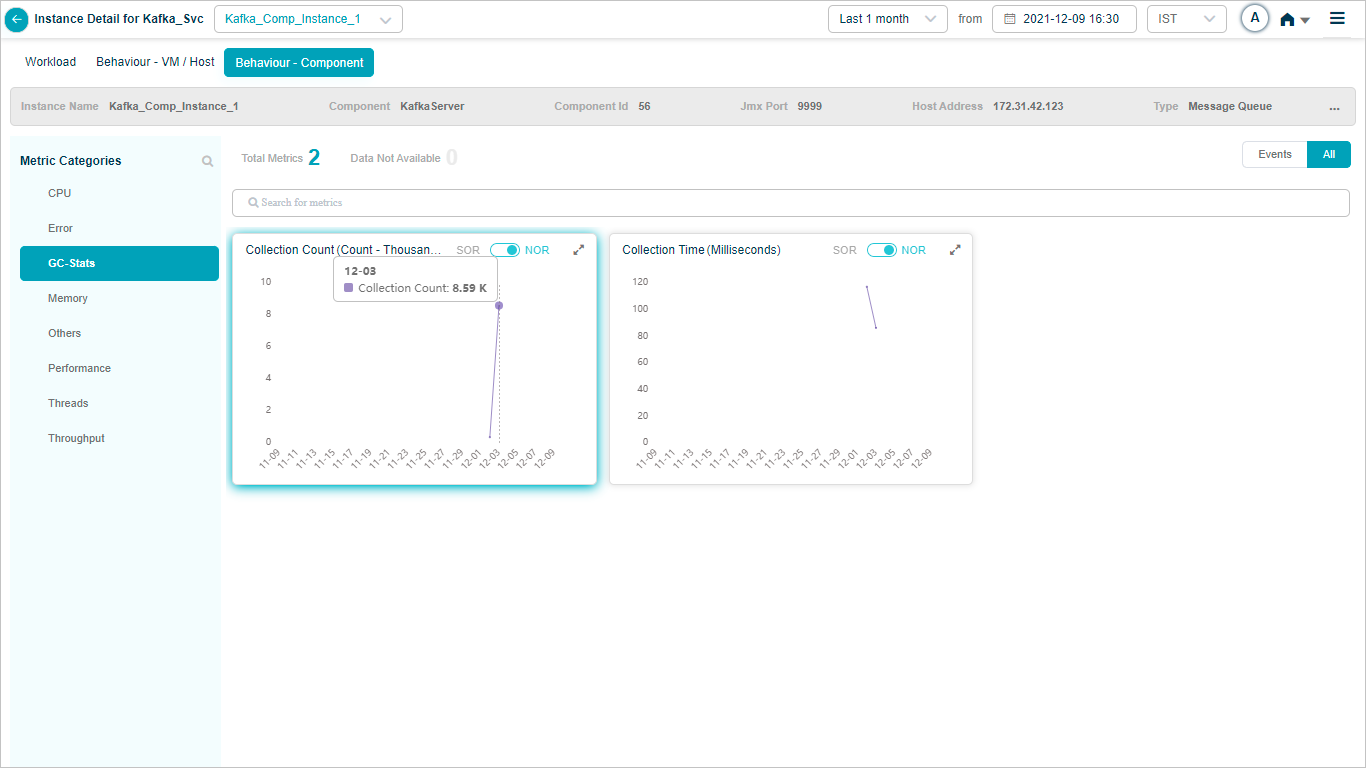This screenshot has height=768, width=1366.
Task: Select the Throughput metric category
Action: pos(76,438)
